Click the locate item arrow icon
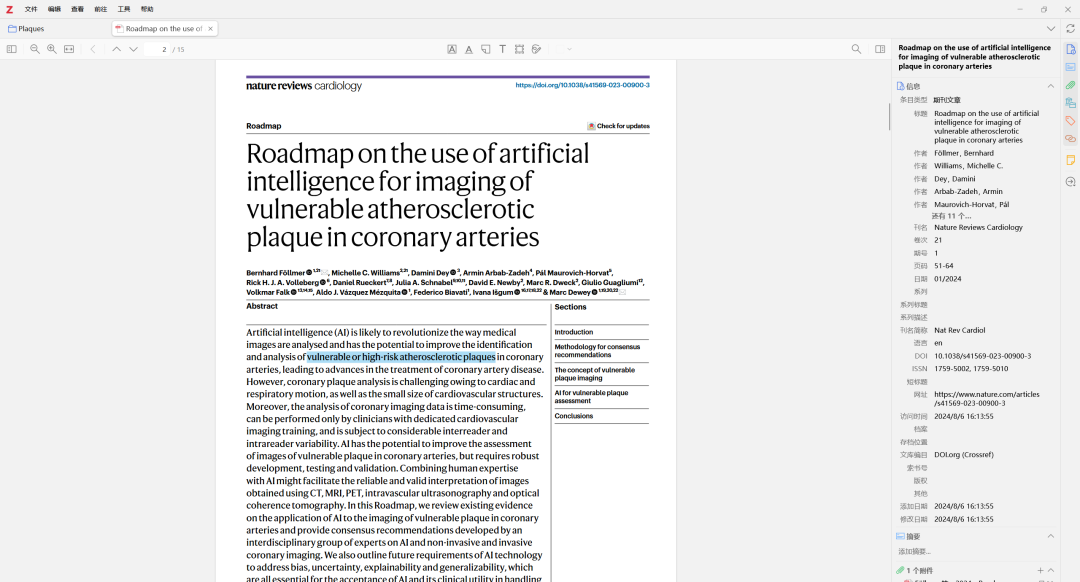 pos(1070,182)
